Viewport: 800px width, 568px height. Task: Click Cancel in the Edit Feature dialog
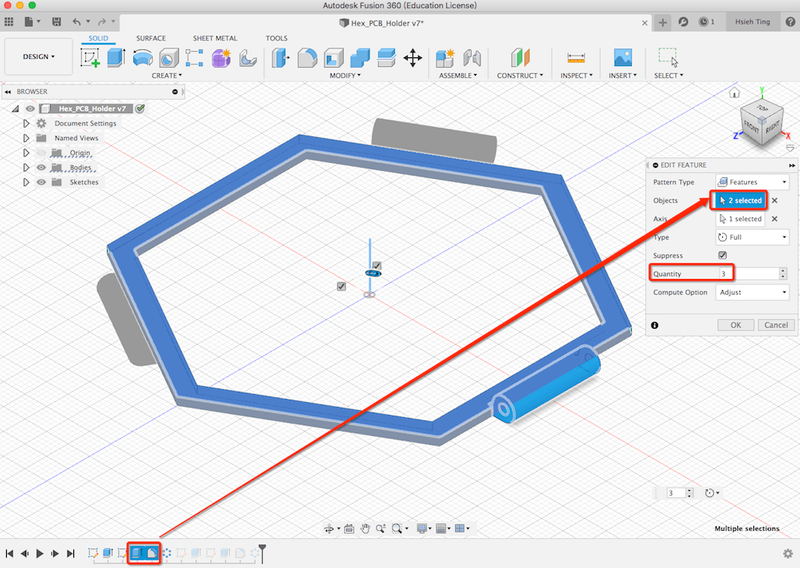pyautogui.click(x=774, y=325)
